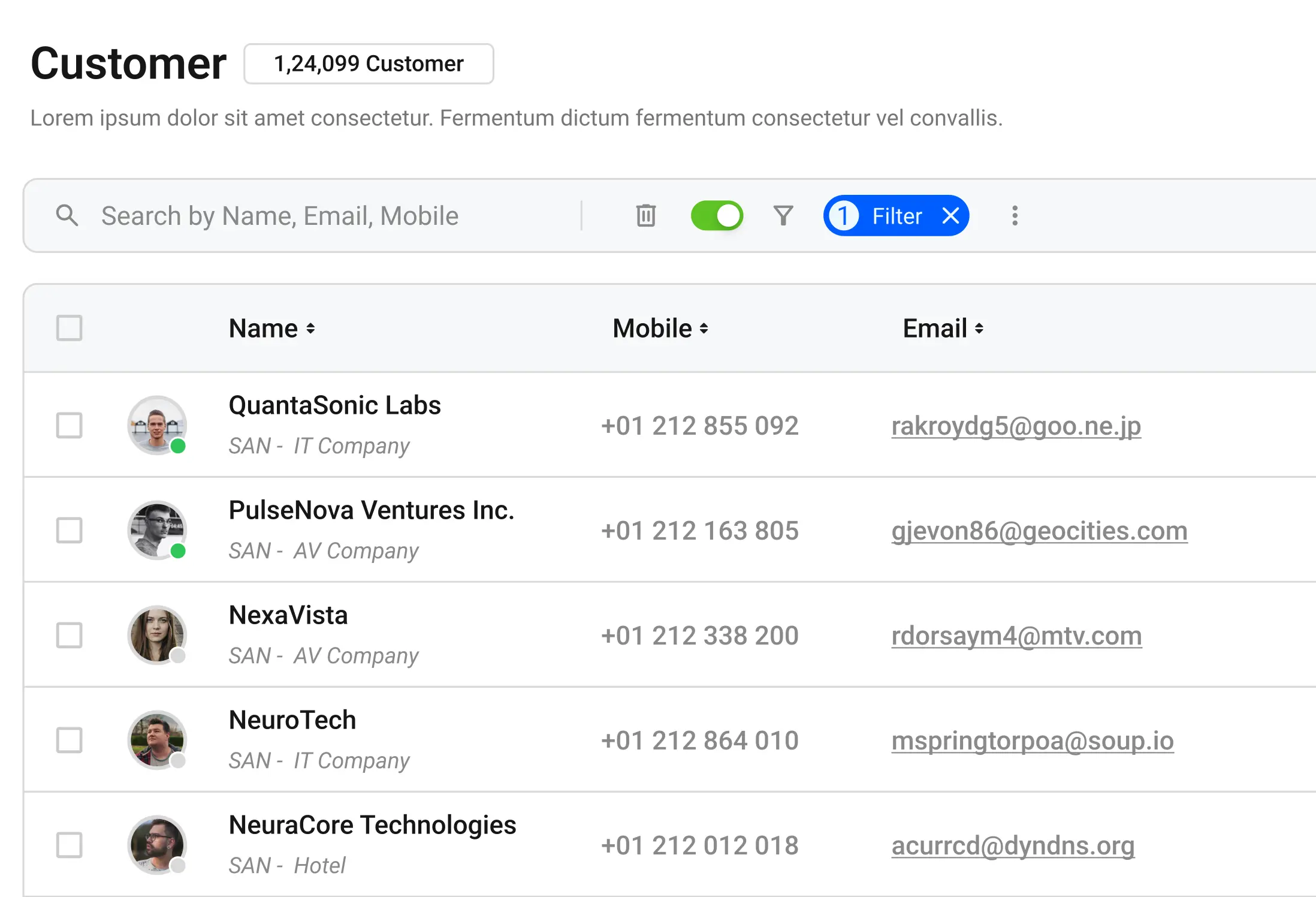Click NeuroTech avatar thumbnail
Image resolution: width=1316 pixels, height=897 pixels.
[x=157, y=740]
